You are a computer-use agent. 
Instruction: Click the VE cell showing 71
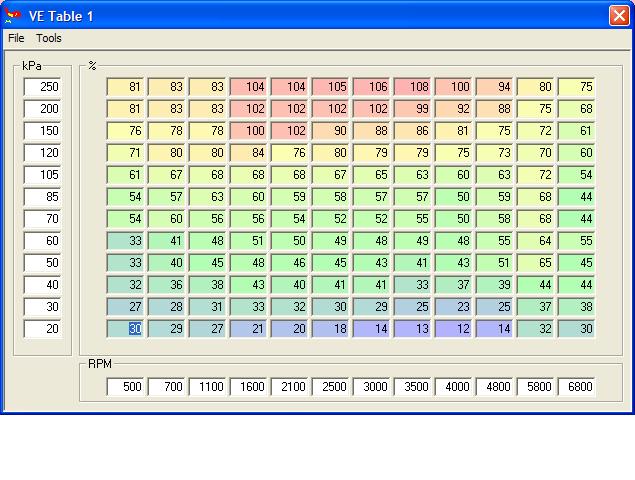coord(126,153)
